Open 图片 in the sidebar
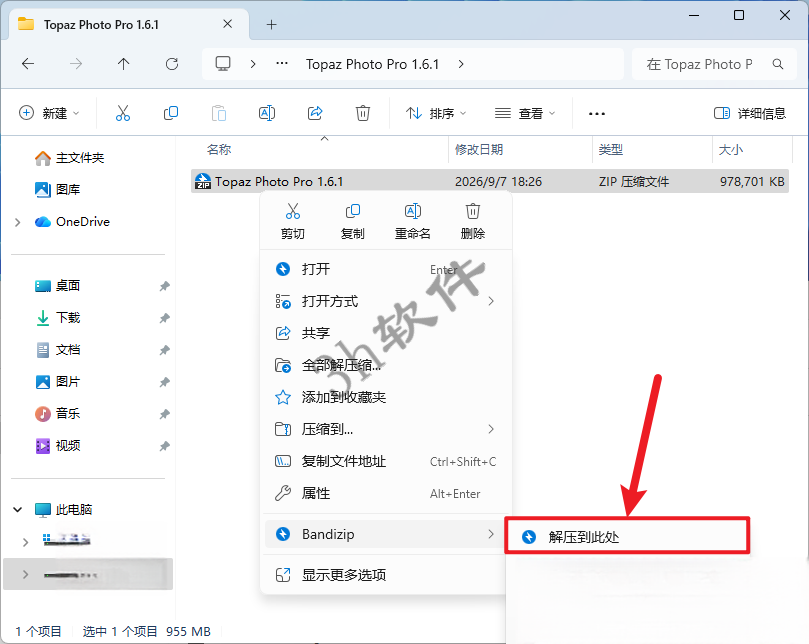This screenshot has height=644, width=809. tap(58, 381)
